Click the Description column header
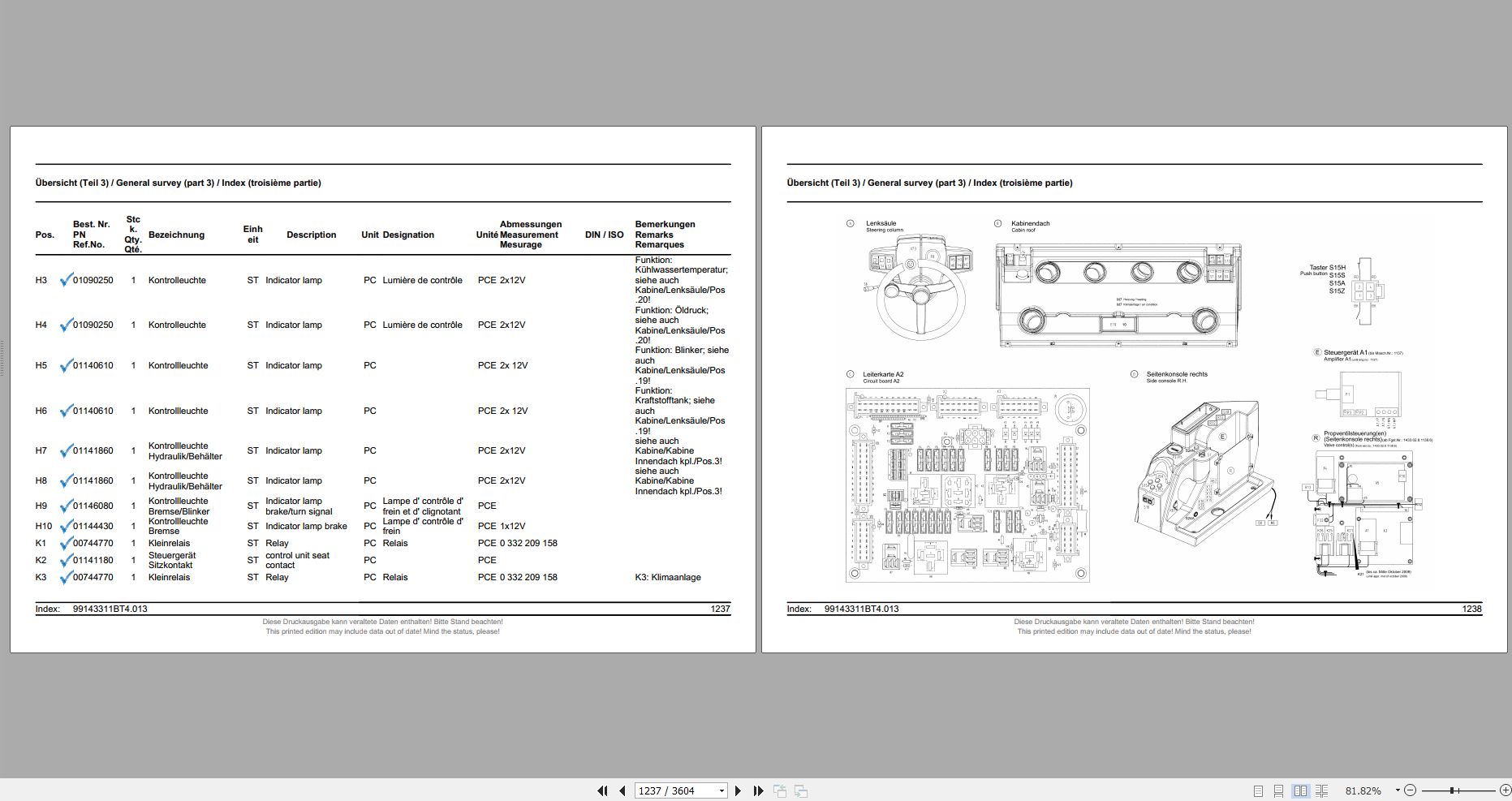 coord(311,235)
